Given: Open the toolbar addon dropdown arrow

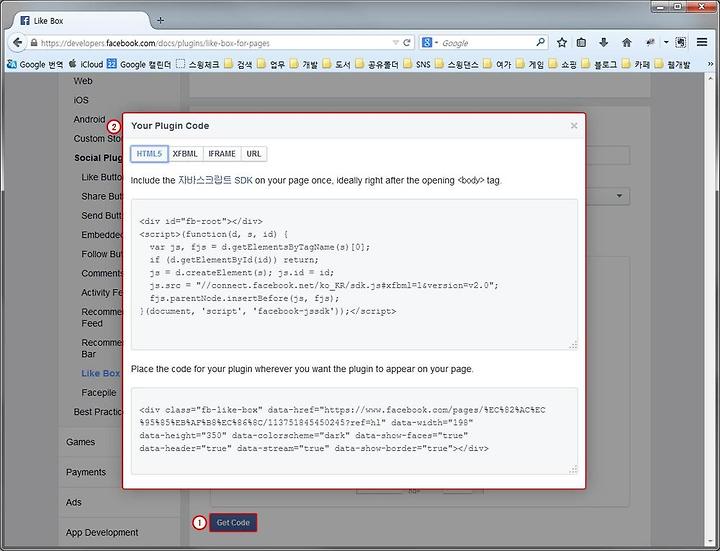Looking at the screenshot, I should 666,42.
